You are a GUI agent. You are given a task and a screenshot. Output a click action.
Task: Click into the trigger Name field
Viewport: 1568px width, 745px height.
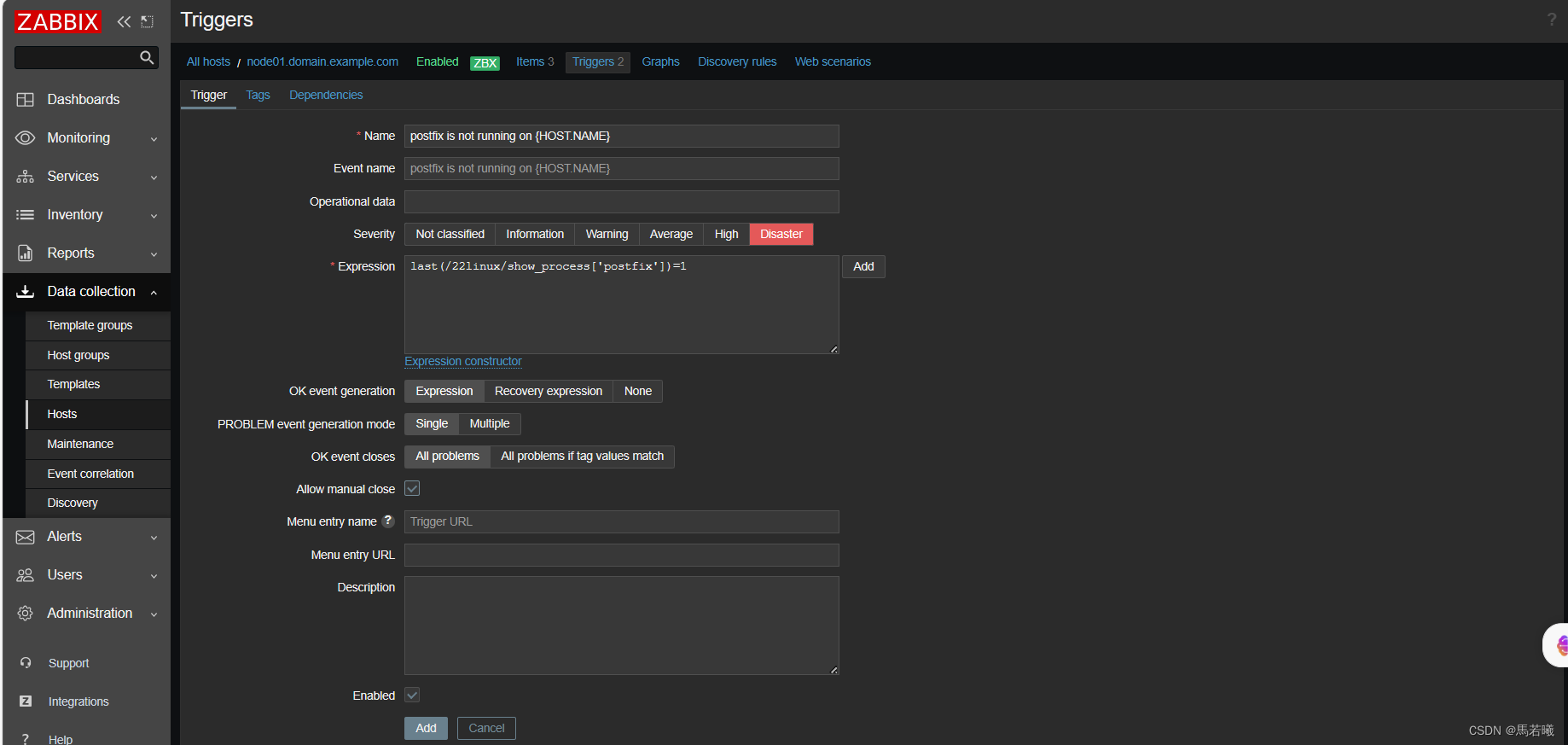621,137
